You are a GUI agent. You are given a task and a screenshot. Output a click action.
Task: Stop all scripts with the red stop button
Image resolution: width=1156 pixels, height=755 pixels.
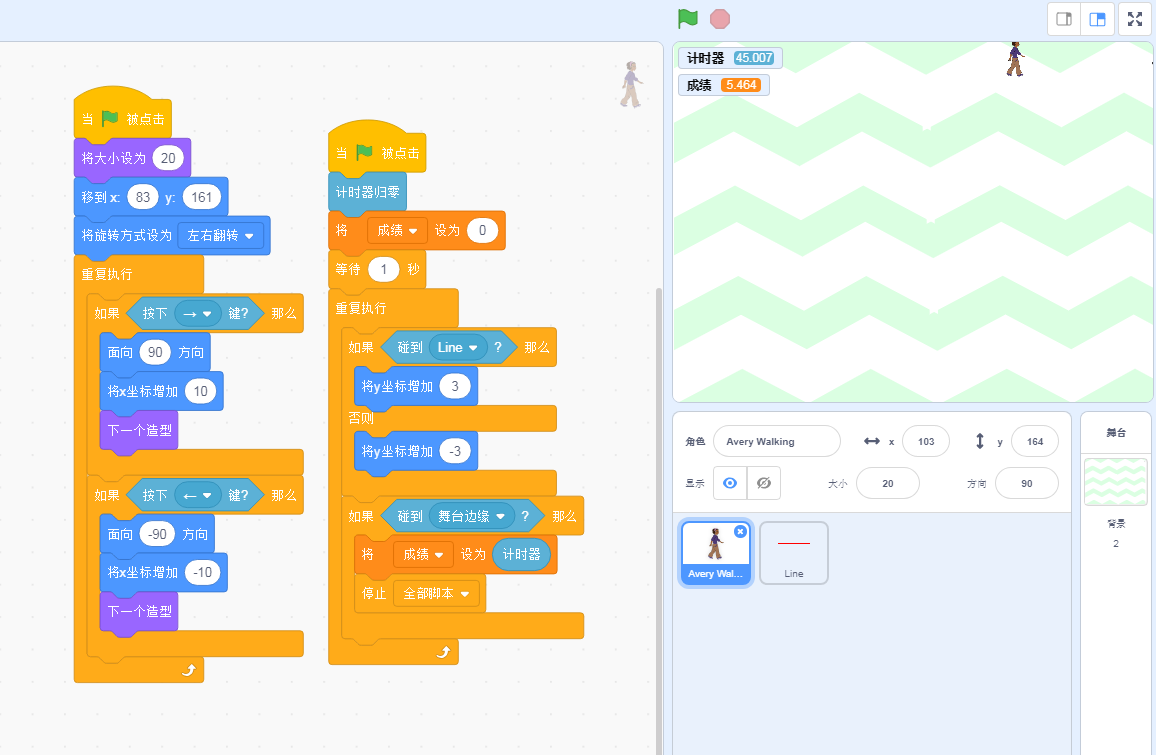click(720, 18)
